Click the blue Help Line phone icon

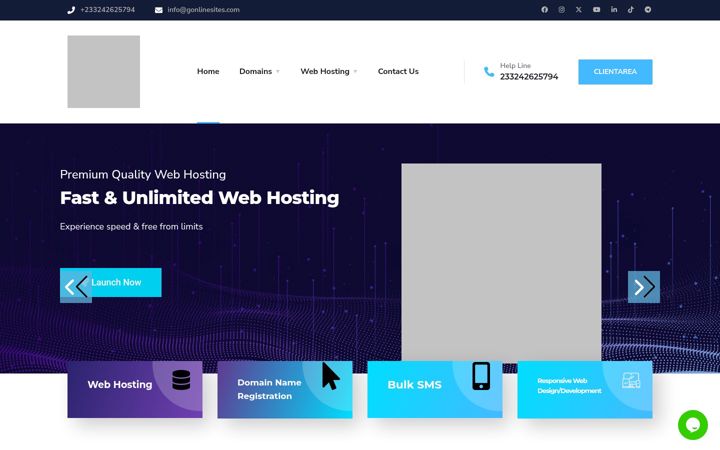489,72
